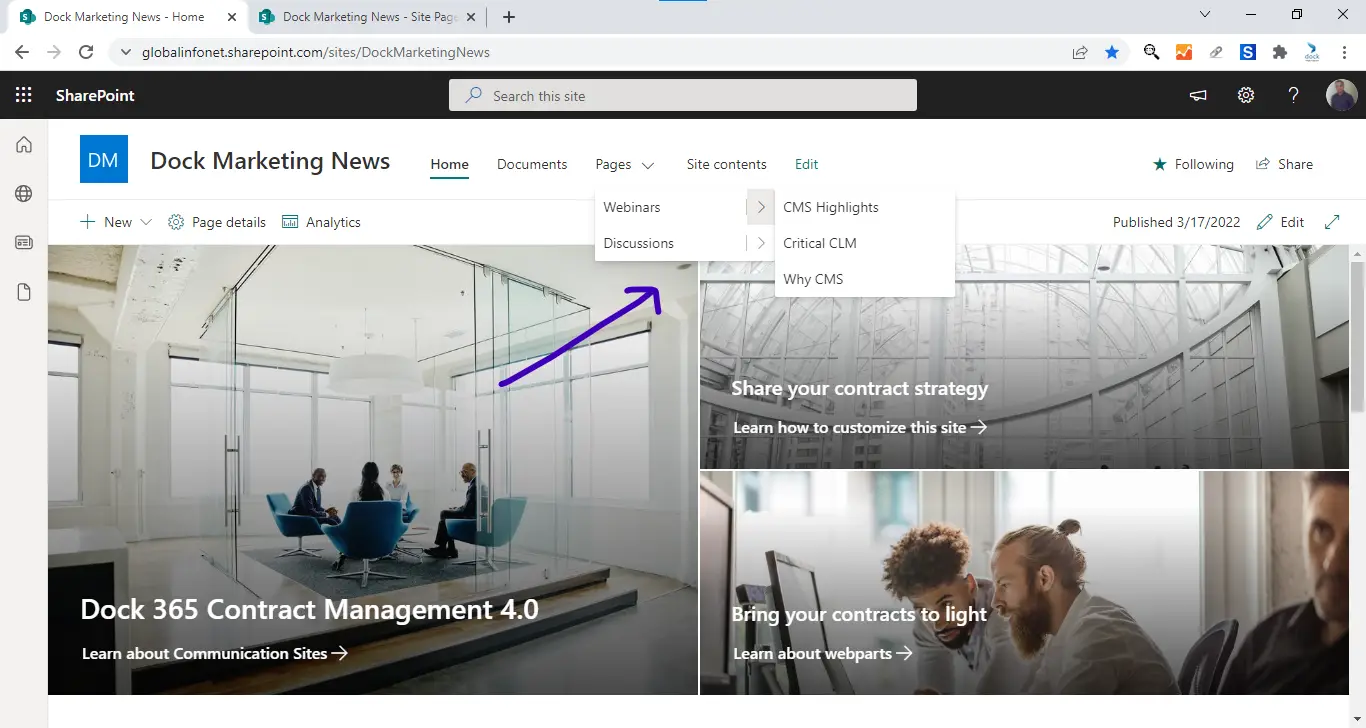
Task: Click the Bring your contracts to light heading
Action: coord(859,614)
